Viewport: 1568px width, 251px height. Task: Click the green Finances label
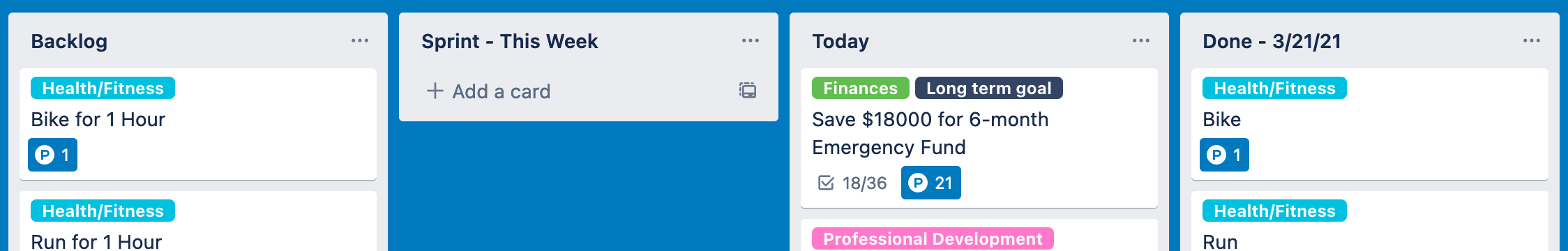860,88
